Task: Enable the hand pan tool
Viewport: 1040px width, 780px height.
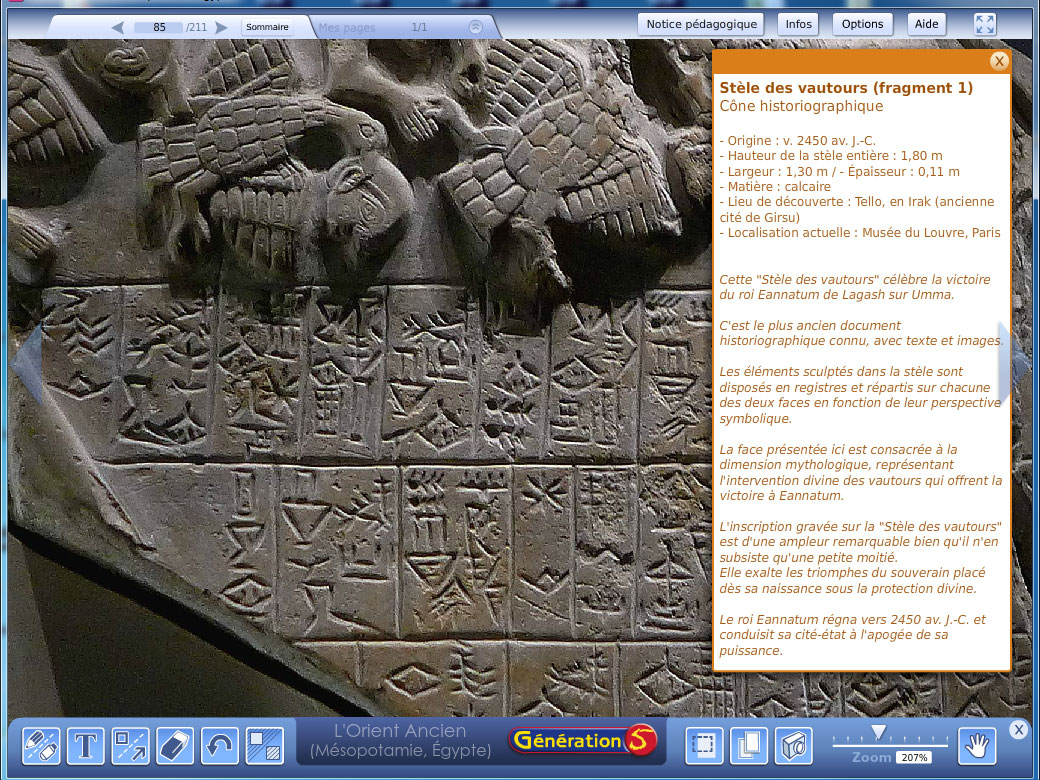Action: coord(977,745)
